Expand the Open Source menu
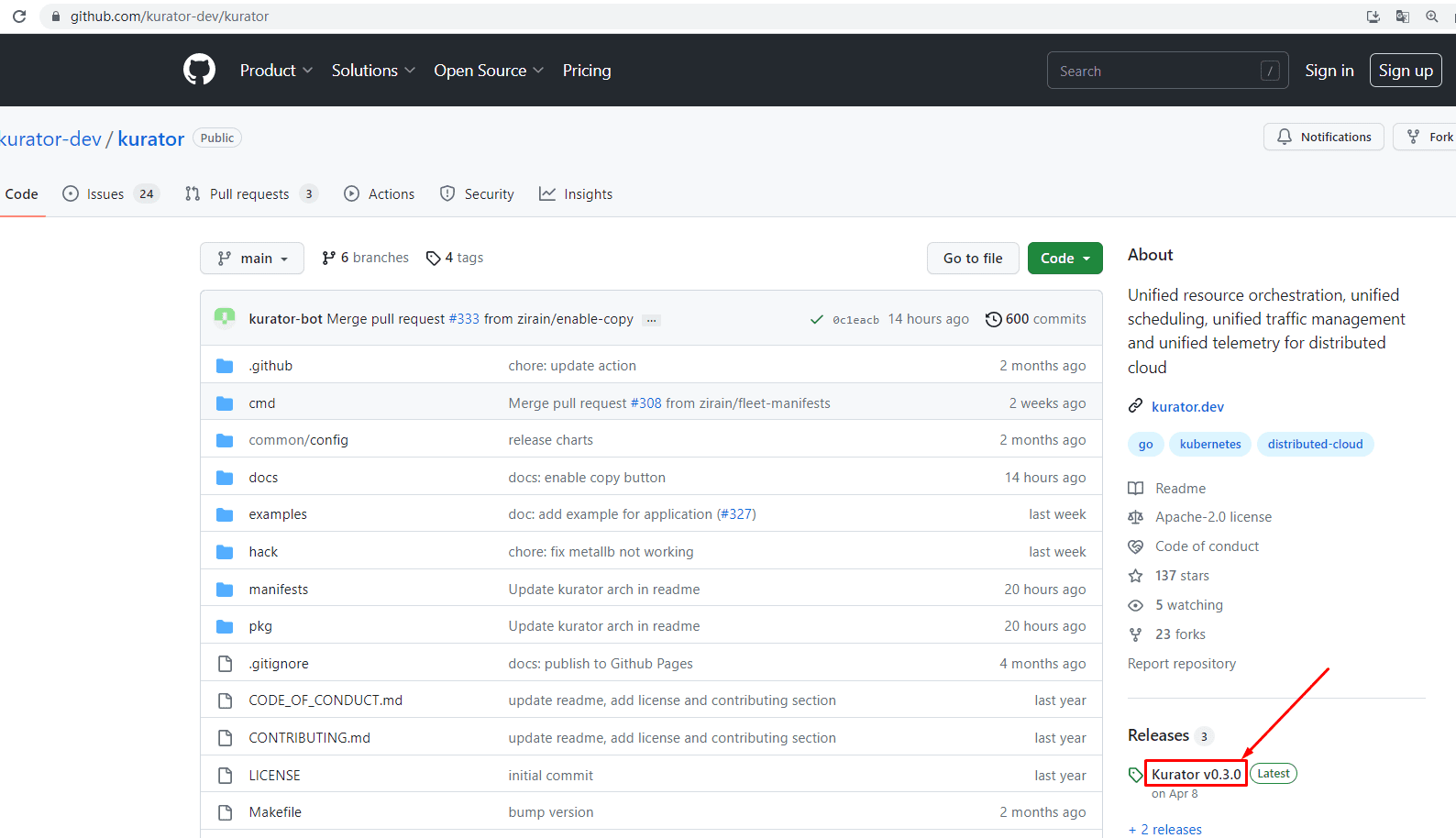This screenshot has width=1456, height=838. coord(489,71)
